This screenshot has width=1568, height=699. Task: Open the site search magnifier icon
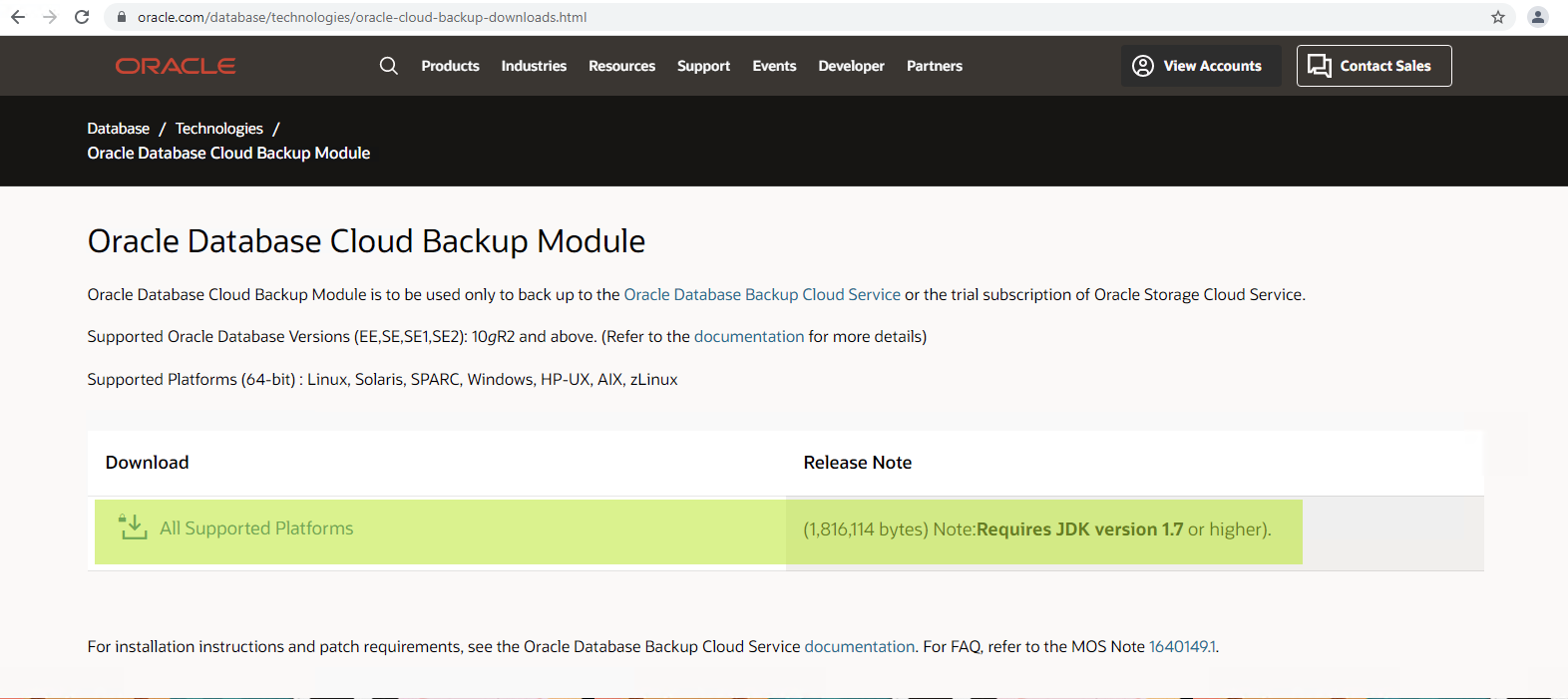pos(389,66)
